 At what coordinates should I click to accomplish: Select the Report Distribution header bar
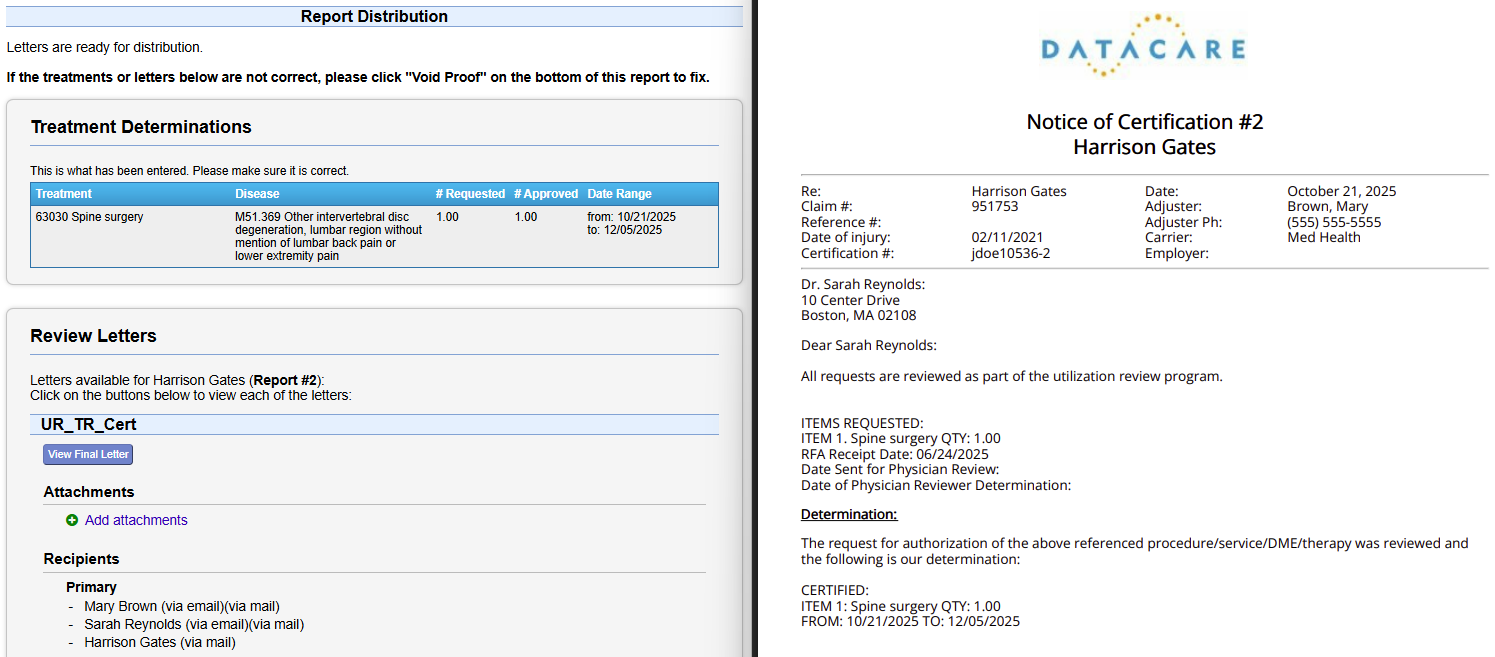[x=374, y=15]
